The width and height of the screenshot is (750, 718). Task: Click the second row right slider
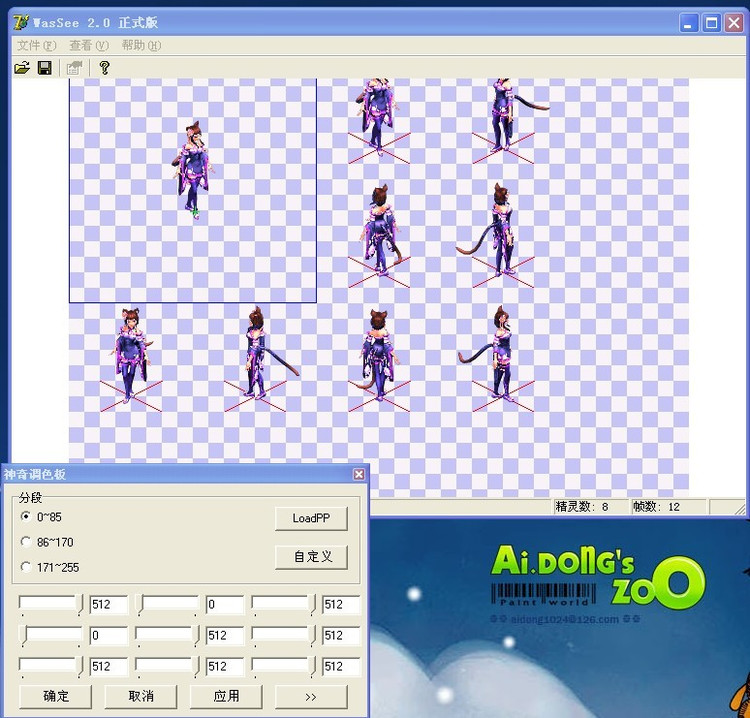click(284, 636)
